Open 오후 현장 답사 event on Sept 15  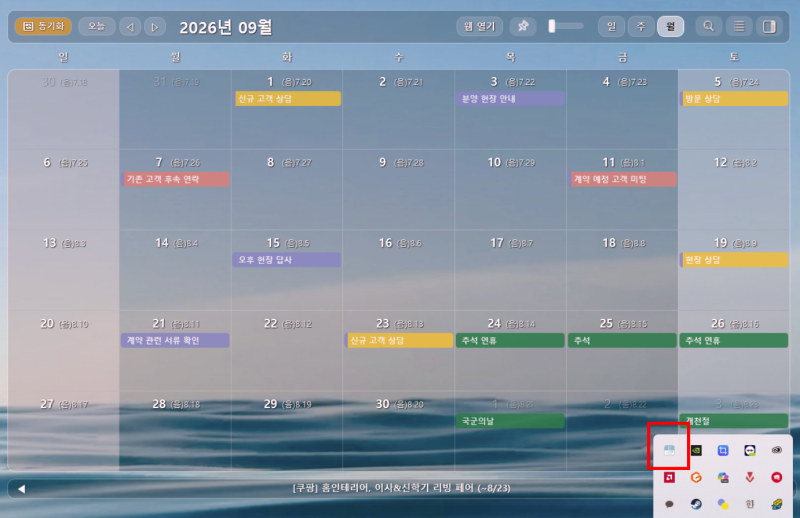[287, 260]
